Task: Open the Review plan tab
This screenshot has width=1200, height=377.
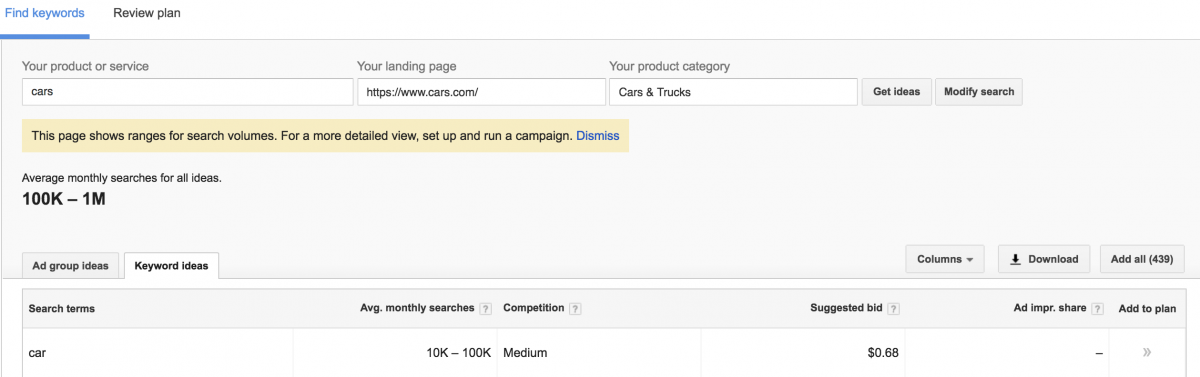Action: 147,14
